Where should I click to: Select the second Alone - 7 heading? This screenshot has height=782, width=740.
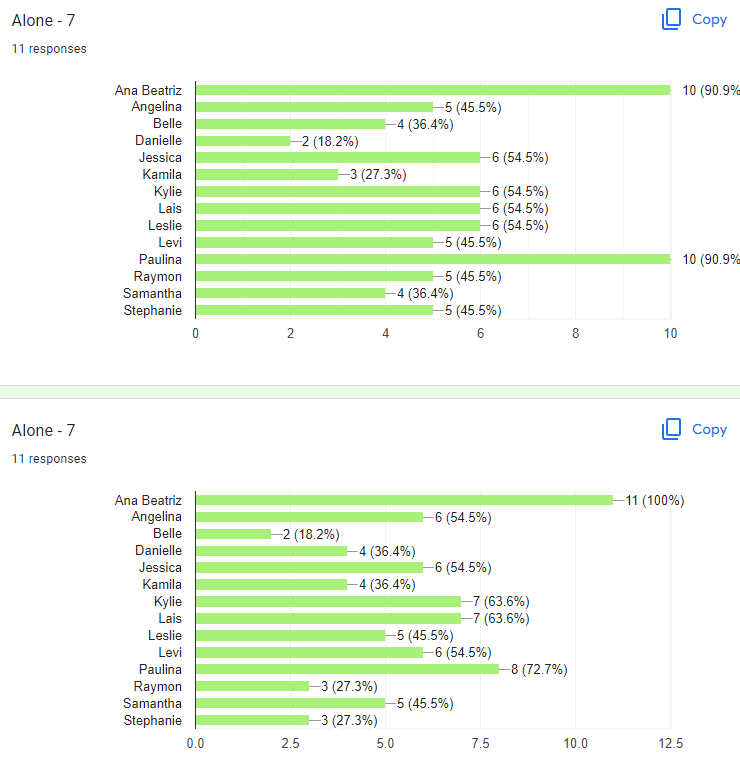[43, 430]
